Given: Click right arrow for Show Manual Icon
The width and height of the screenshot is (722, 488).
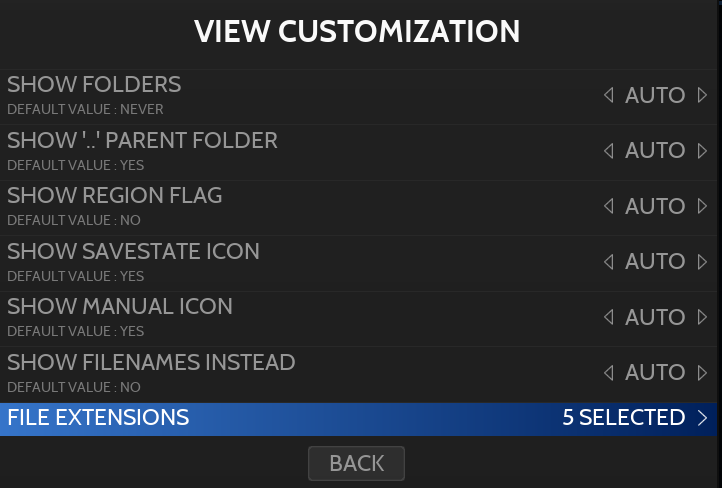Looking at the screenshot, I should click(702, 318).
